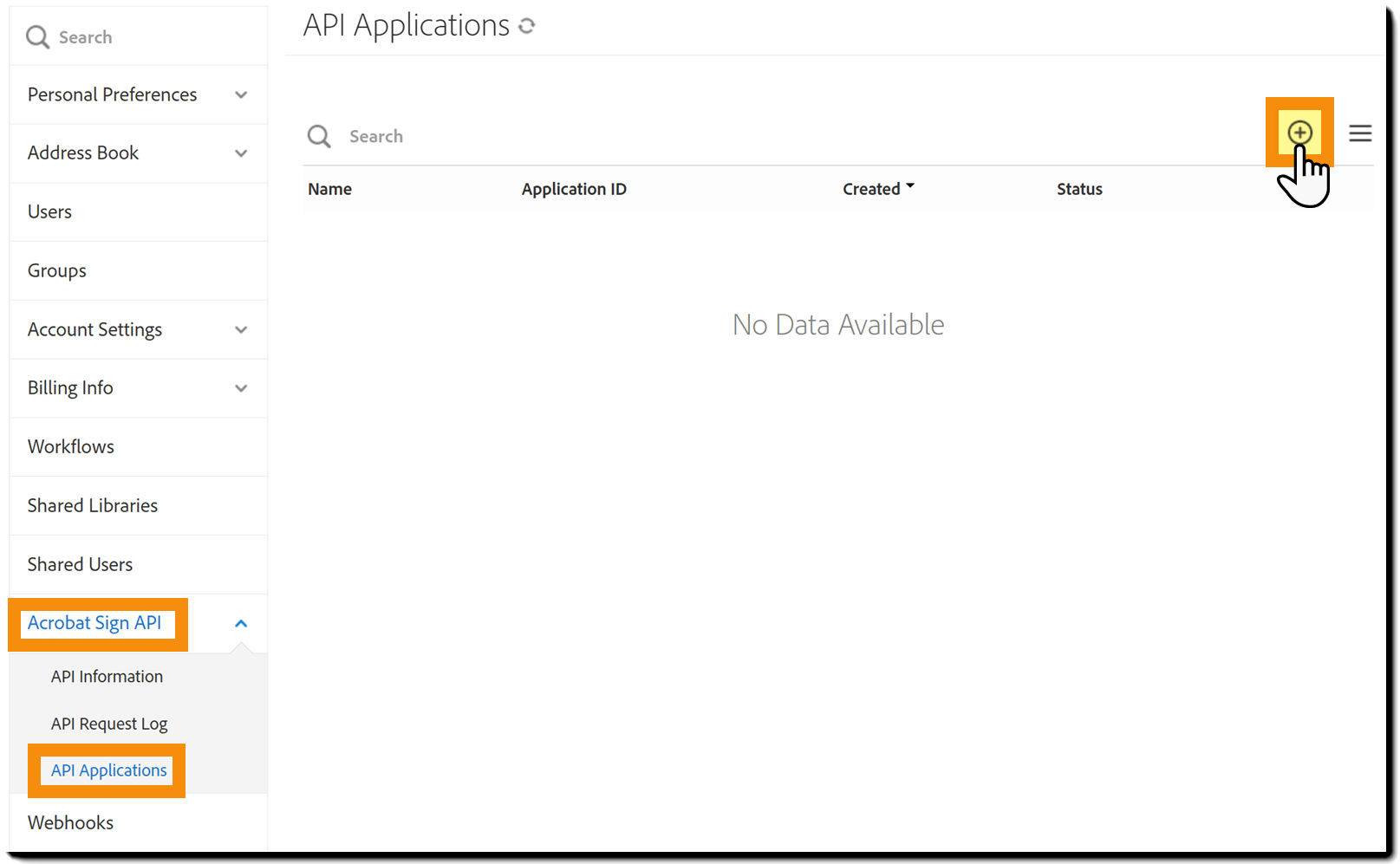Select the Shared Libraries sidebar item
This screenshot has width=1400, height=864.
point(92,505)
